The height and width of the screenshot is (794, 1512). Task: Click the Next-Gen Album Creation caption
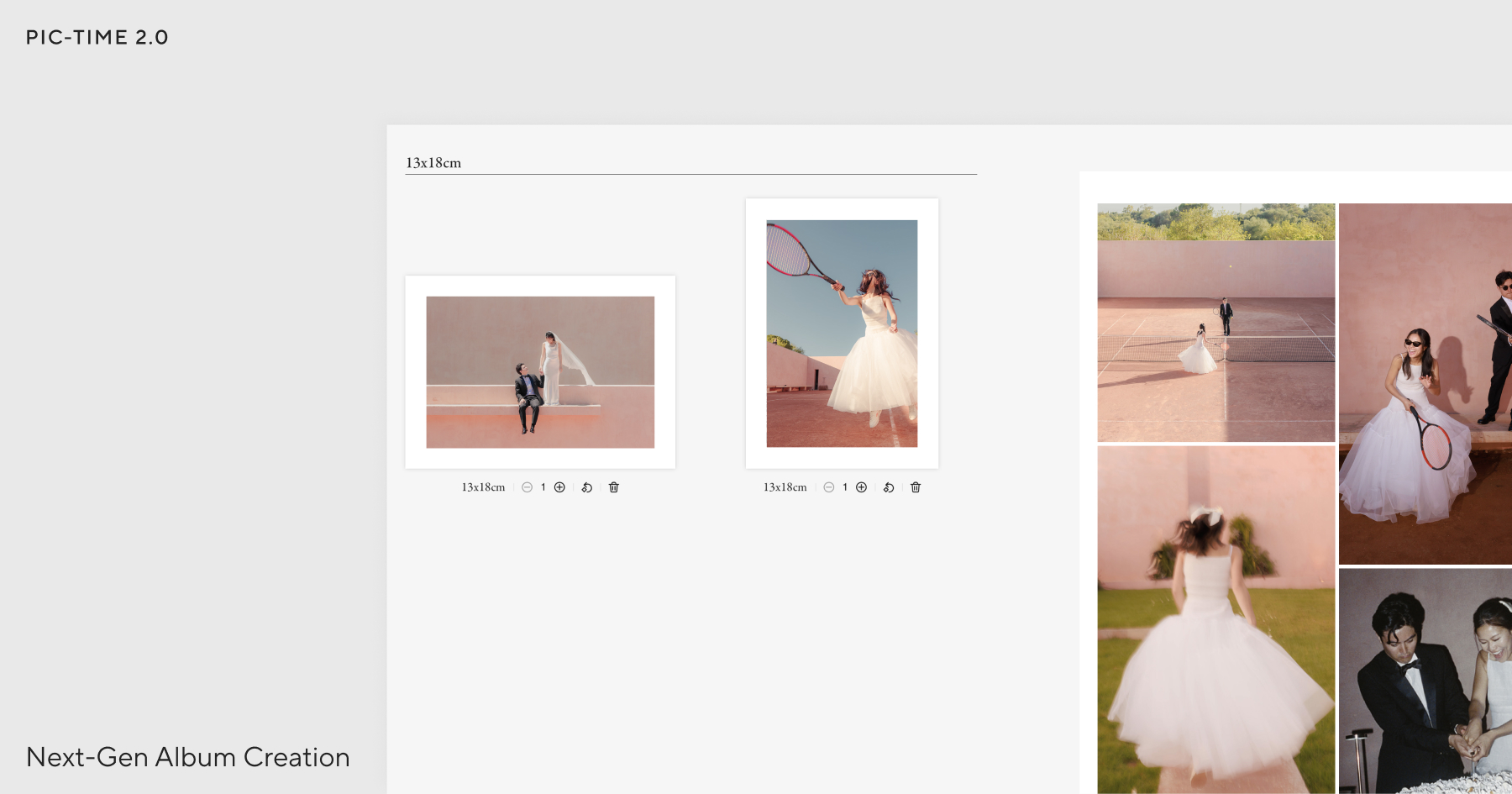(x=188, y=757)
